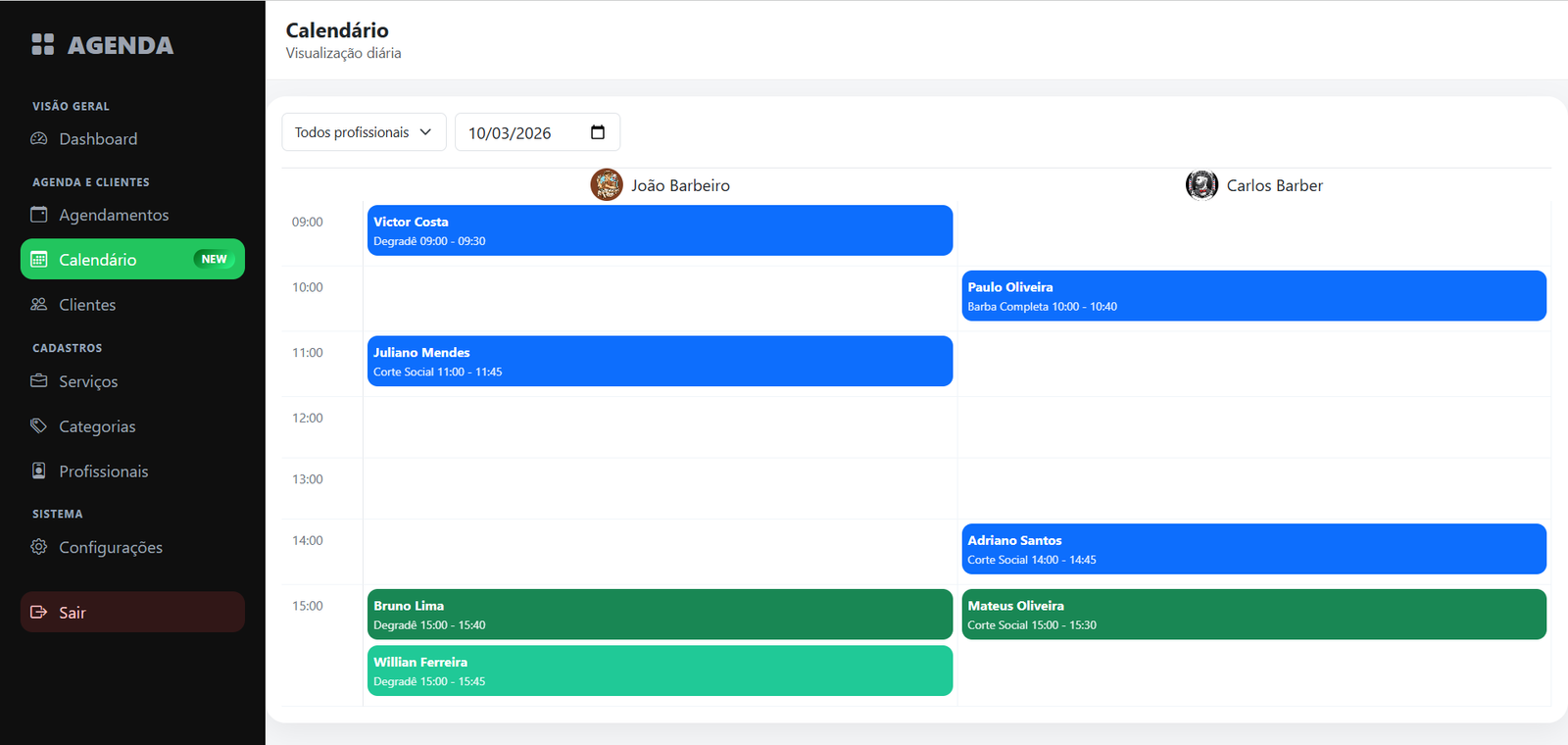Open Victor Costa's Degradê appointment
Screen dimensions: 1568x745
660,230
